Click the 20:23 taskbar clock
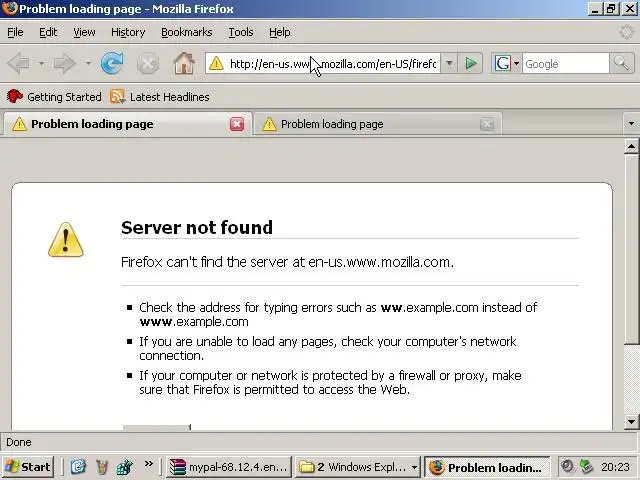The image size is (640, 480). click(615, 467)
